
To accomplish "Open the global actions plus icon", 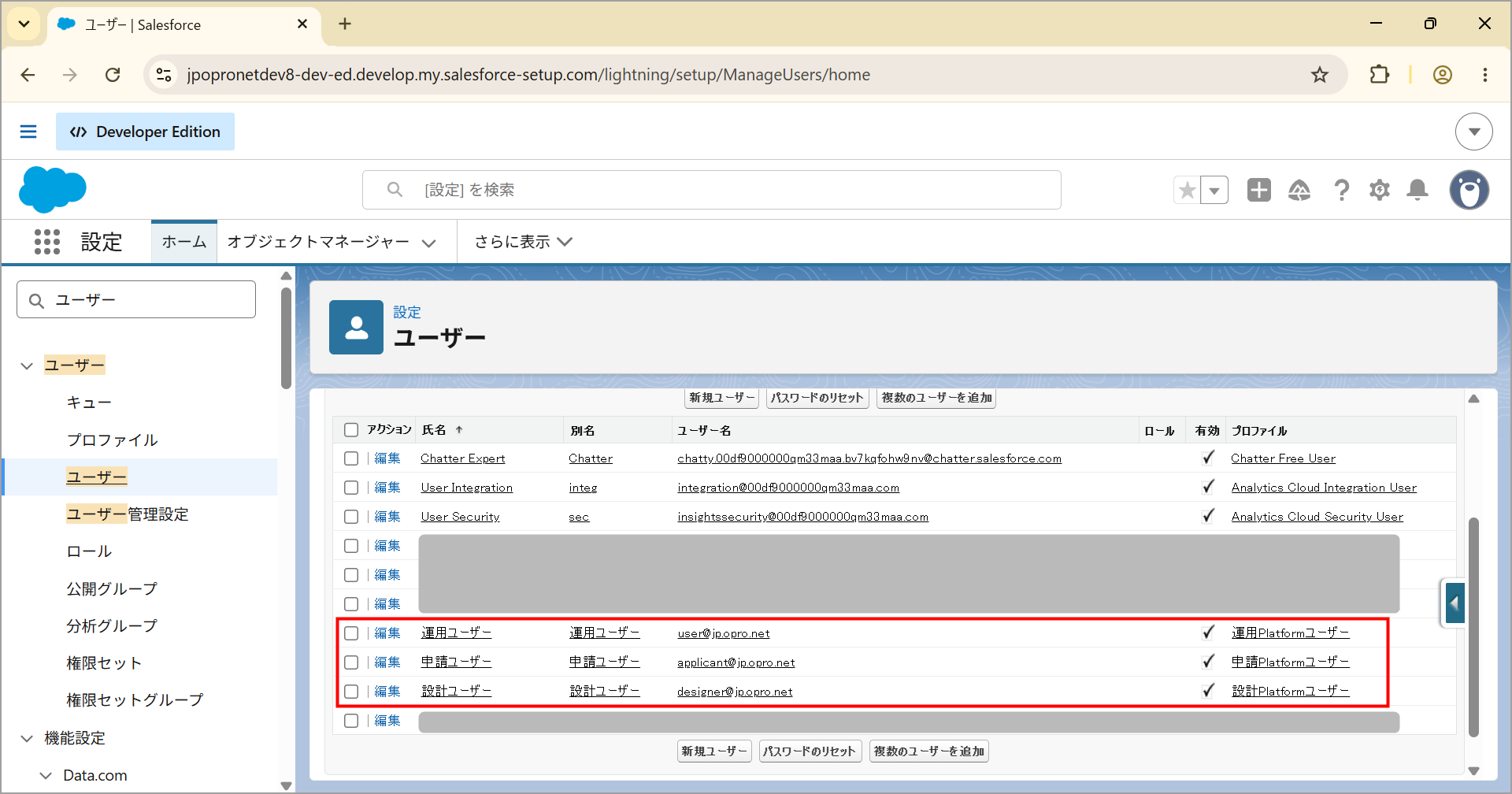I will pyautogui.click(x=1258, y=190).
